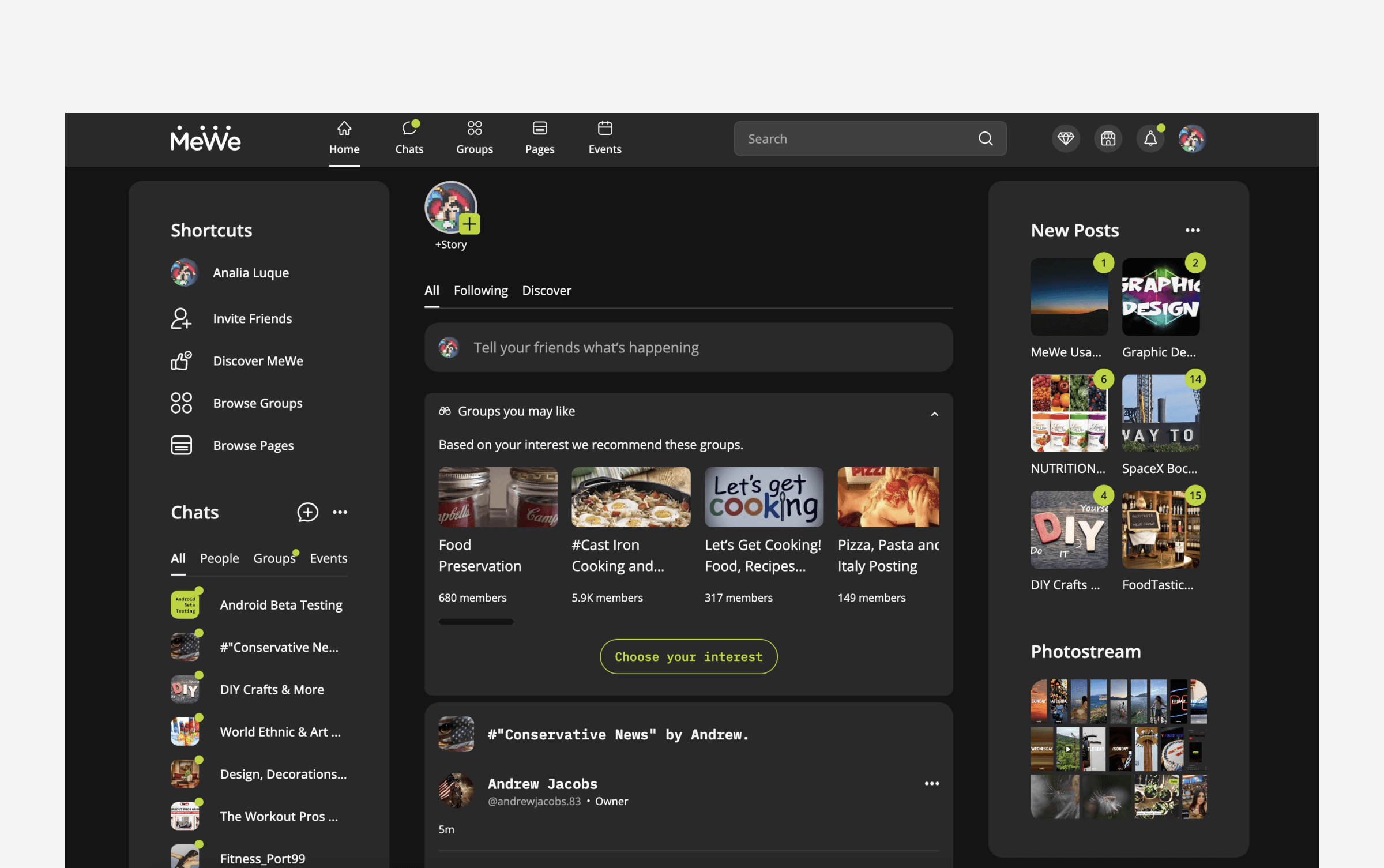
Task: Click the Invite Friends shortcut icon
Action: coord(180,318)
